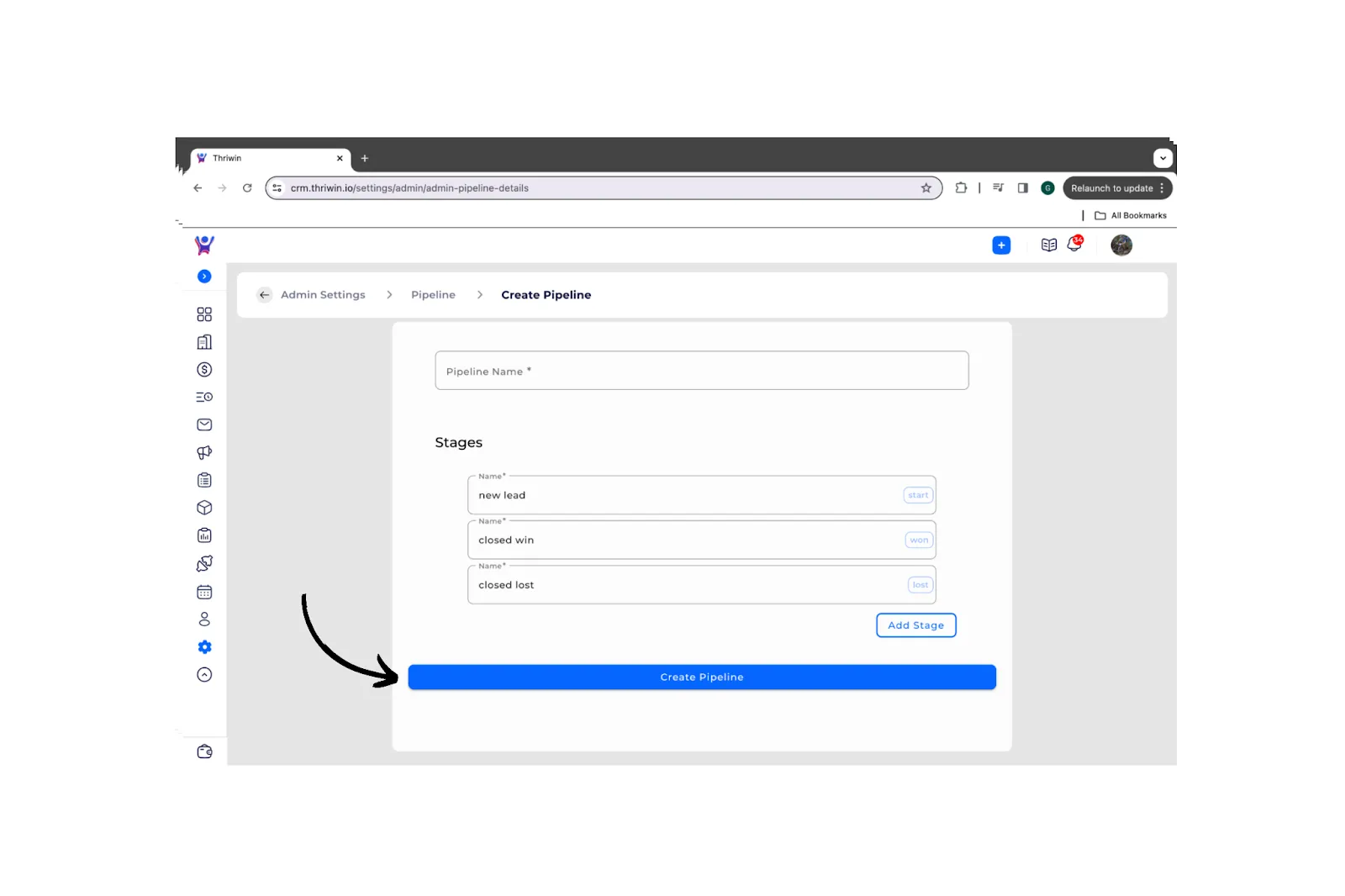Focus the Pipeline Name input field
Screen dimensions: 1345x896
[x=702, y=371]
